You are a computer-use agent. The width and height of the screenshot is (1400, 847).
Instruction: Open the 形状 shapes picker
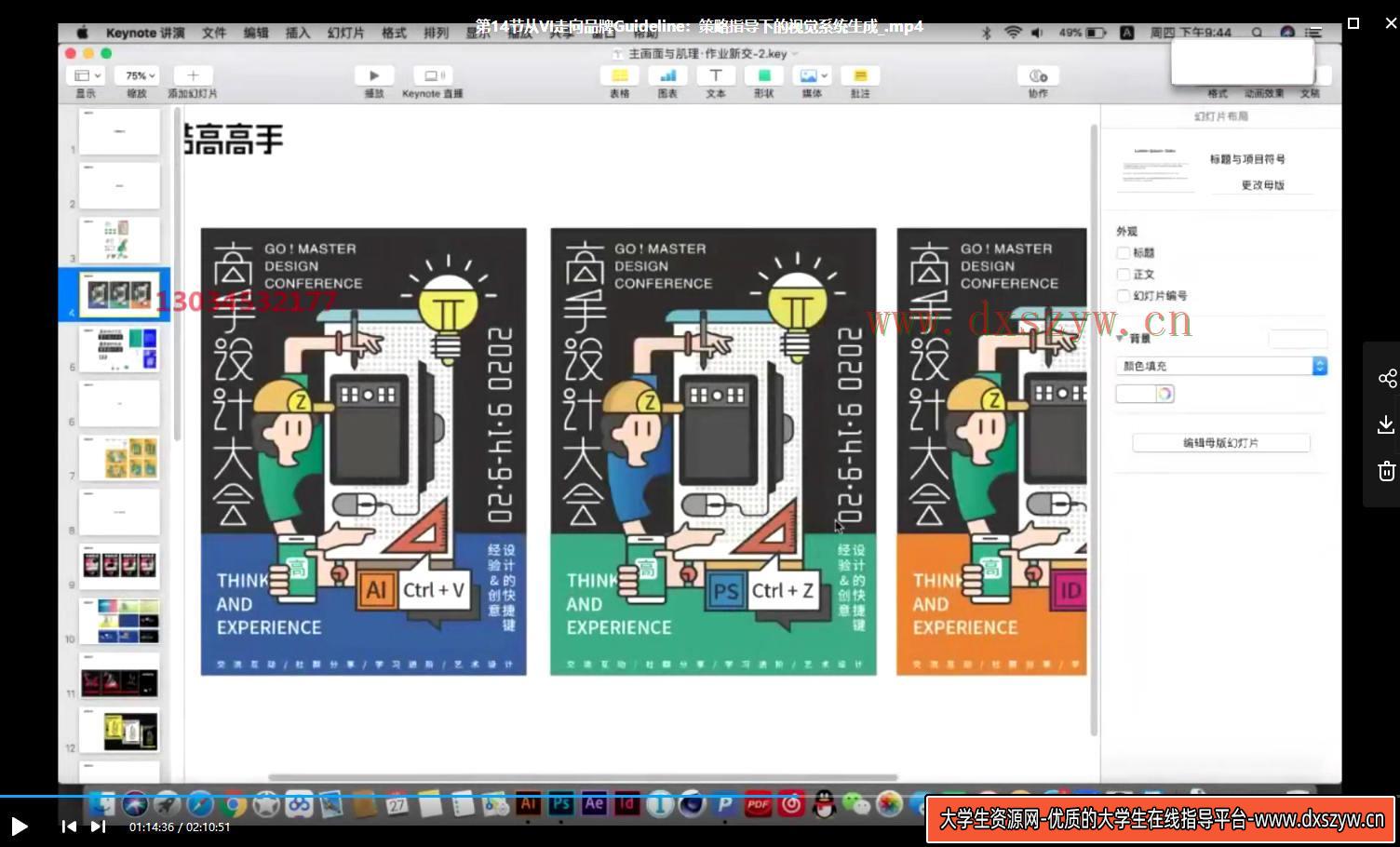pos(764,75)
